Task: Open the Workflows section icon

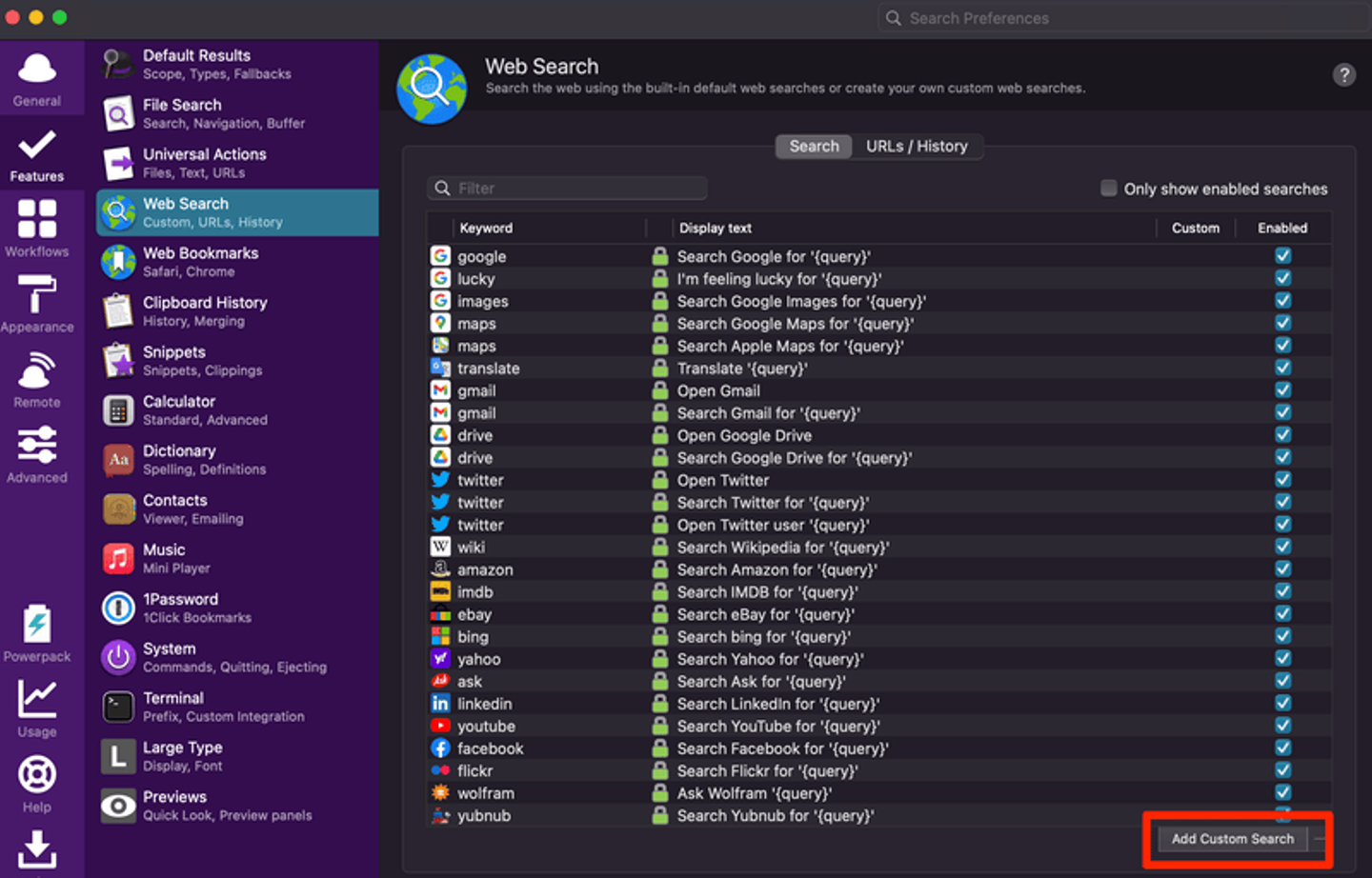Action: pyautogui.click(x=37, y=219)
